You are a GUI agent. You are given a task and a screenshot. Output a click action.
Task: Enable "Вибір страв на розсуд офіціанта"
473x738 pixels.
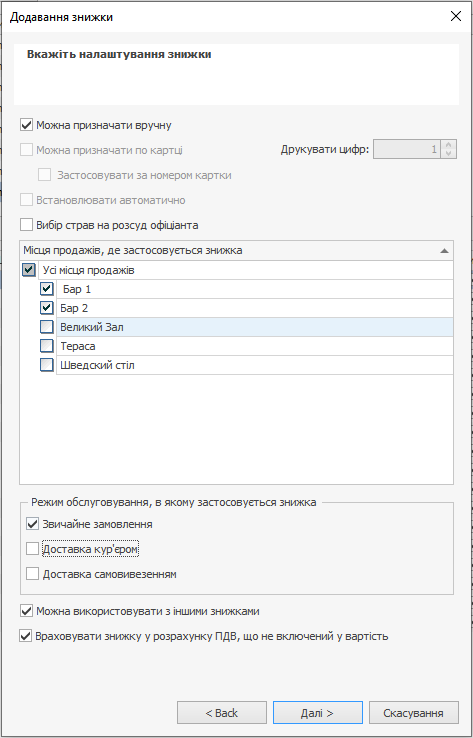[26, 225]
